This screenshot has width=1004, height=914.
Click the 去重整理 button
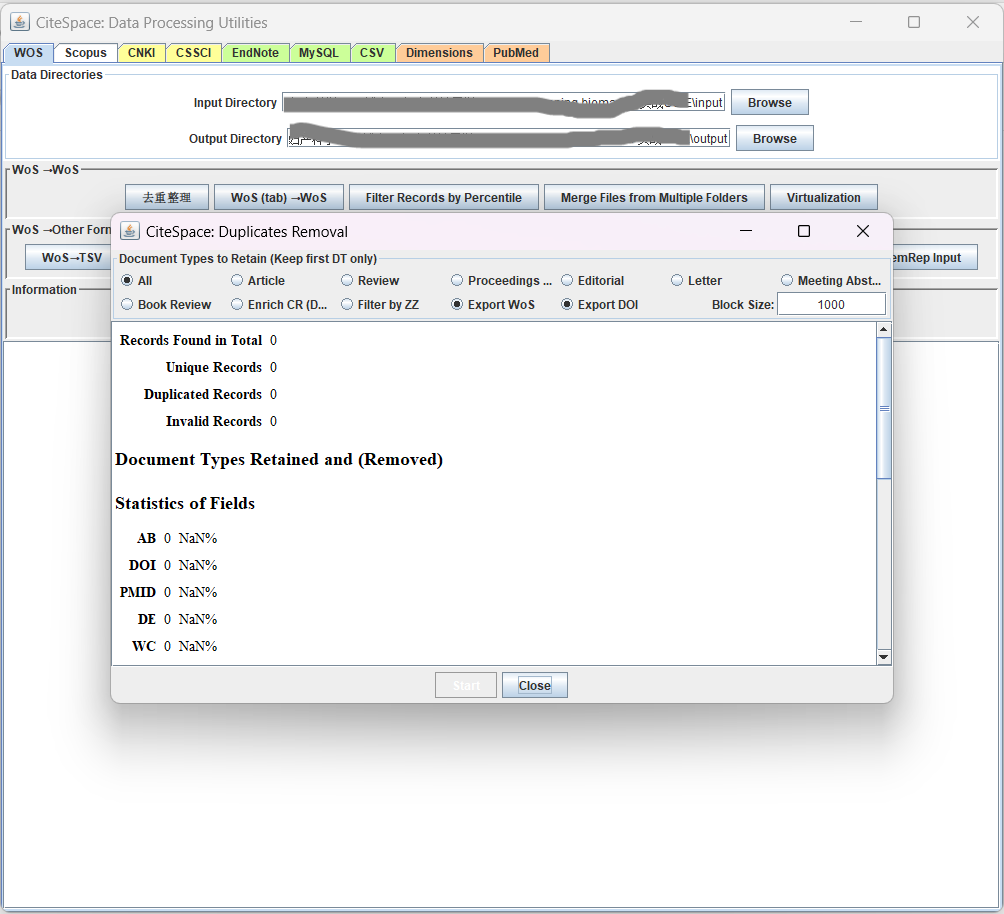(x=167, y=197)
